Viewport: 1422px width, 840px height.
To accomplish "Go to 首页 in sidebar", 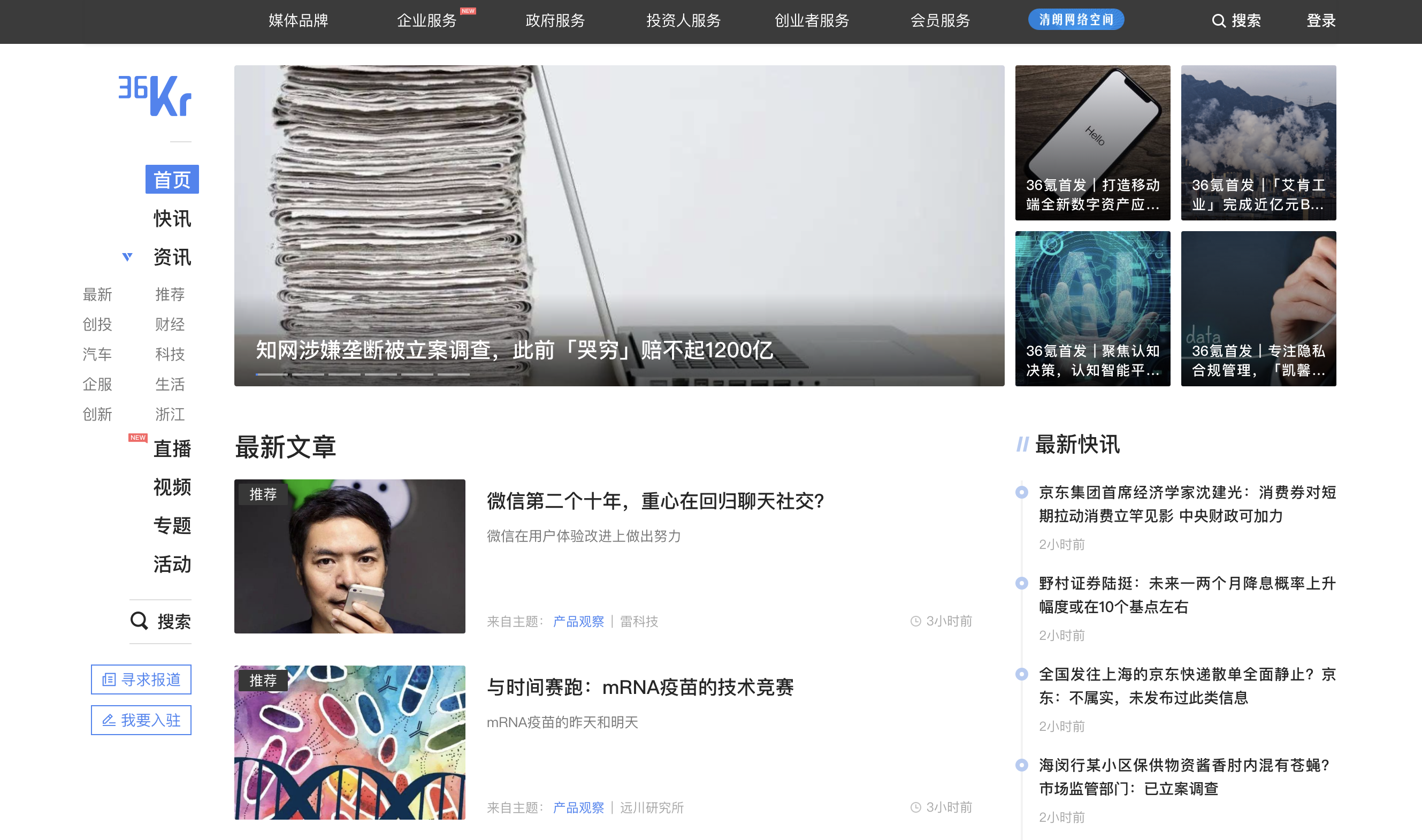I will tap(172, 179).
